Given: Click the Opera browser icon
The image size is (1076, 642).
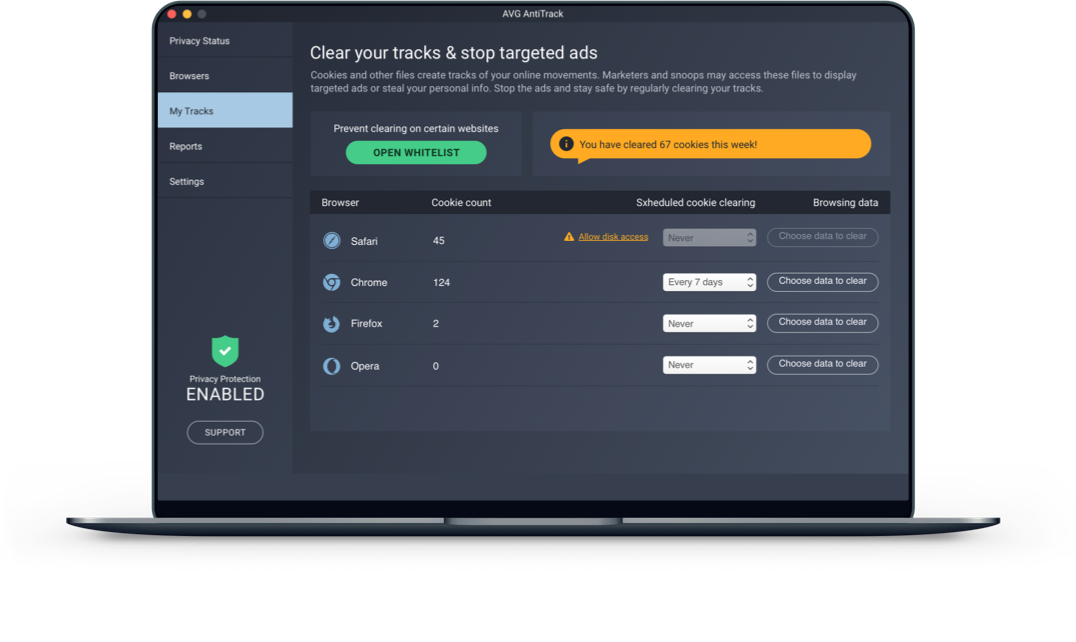Looking at the screenshot, I should pos(331,365).
